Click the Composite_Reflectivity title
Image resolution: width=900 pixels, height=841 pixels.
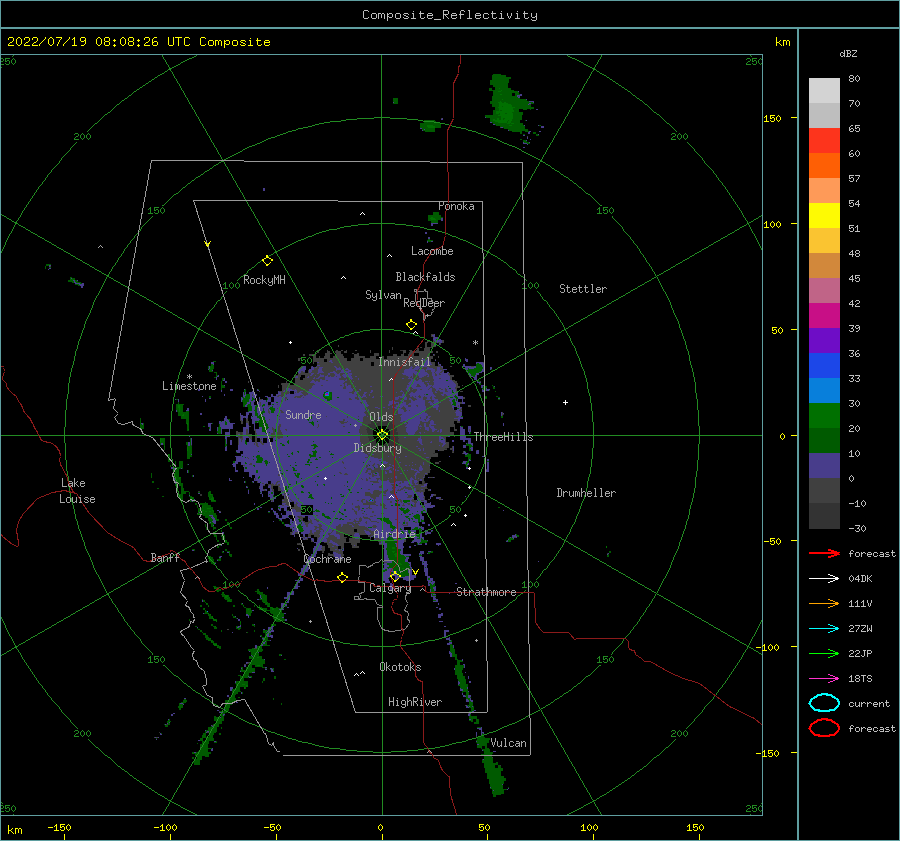coord(450,15)
